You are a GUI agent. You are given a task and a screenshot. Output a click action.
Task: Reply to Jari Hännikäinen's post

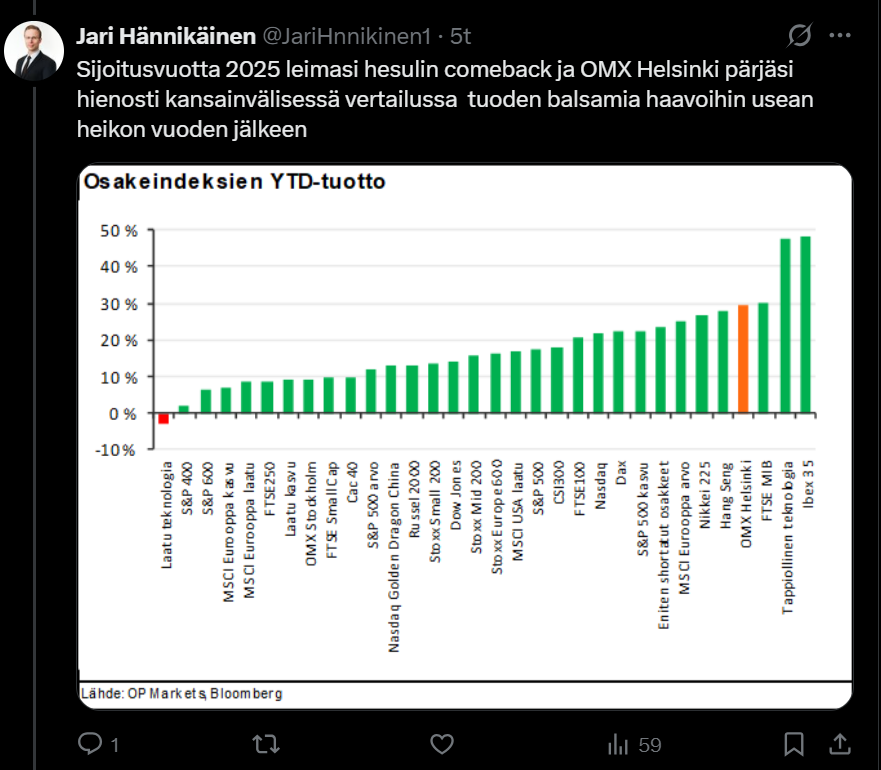point(90,743)
